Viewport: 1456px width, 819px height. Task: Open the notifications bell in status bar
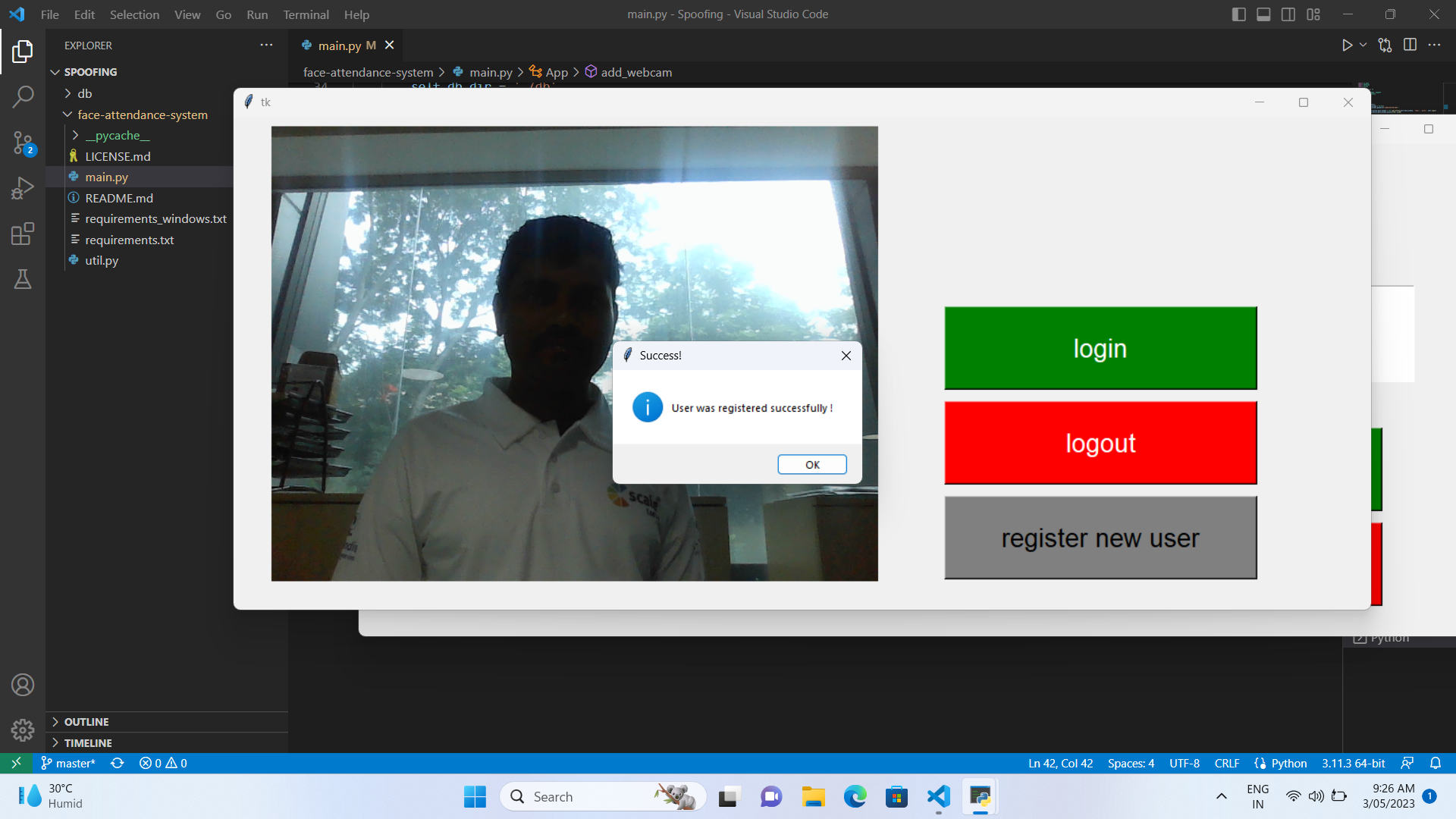click(1437, 763)
